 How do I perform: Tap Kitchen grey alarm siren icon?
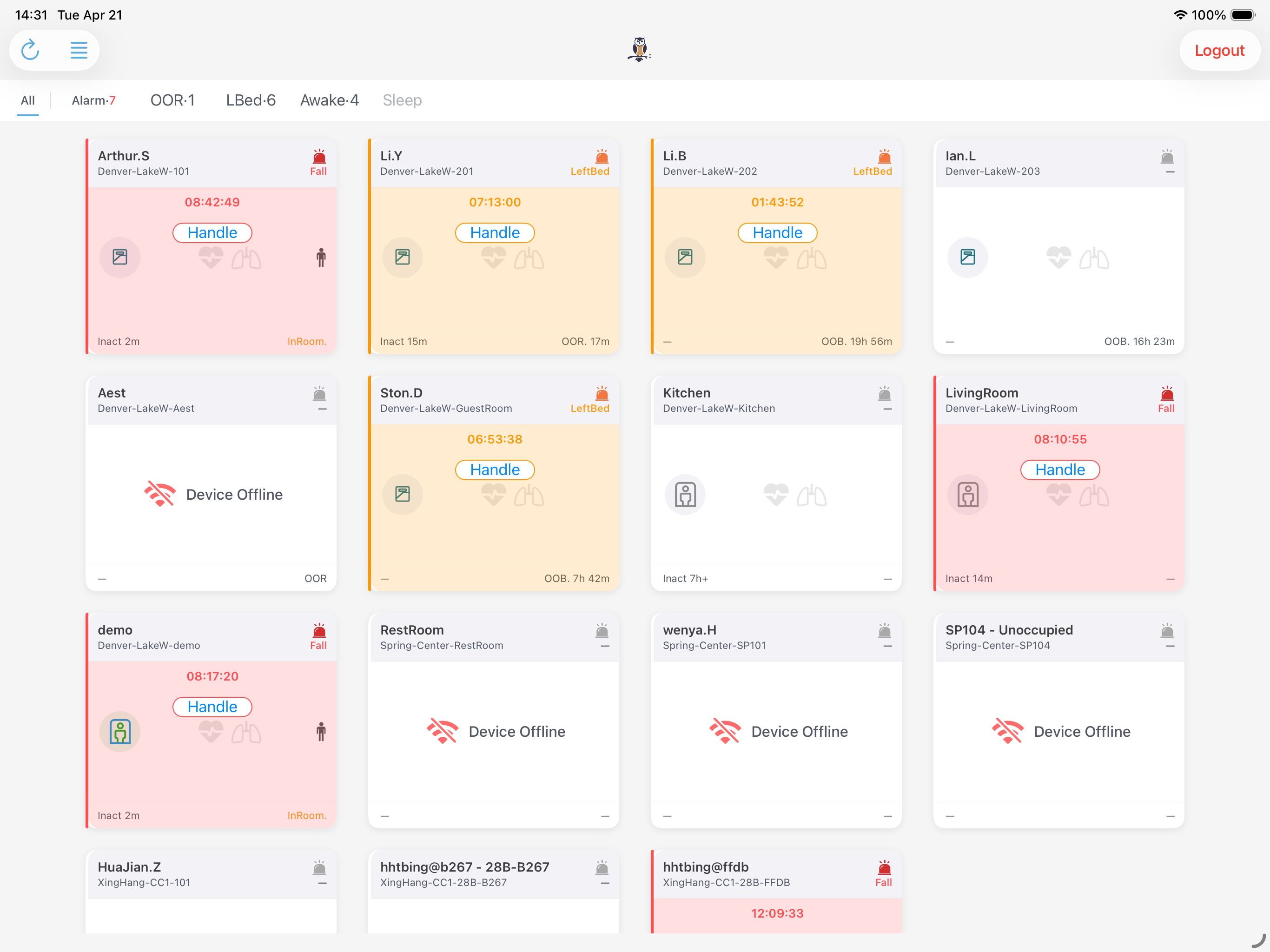(x=884, y=393)
